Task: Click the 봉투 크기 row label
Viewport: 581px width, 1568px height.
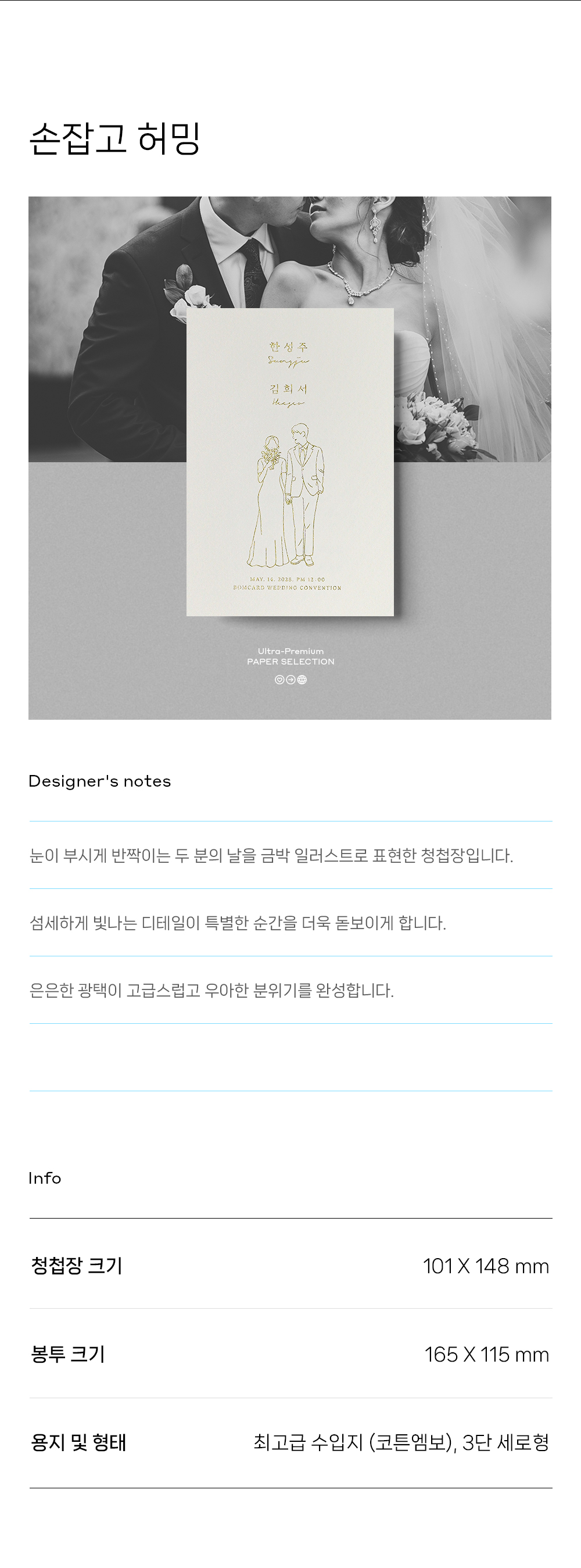Action: (68, 1353)
